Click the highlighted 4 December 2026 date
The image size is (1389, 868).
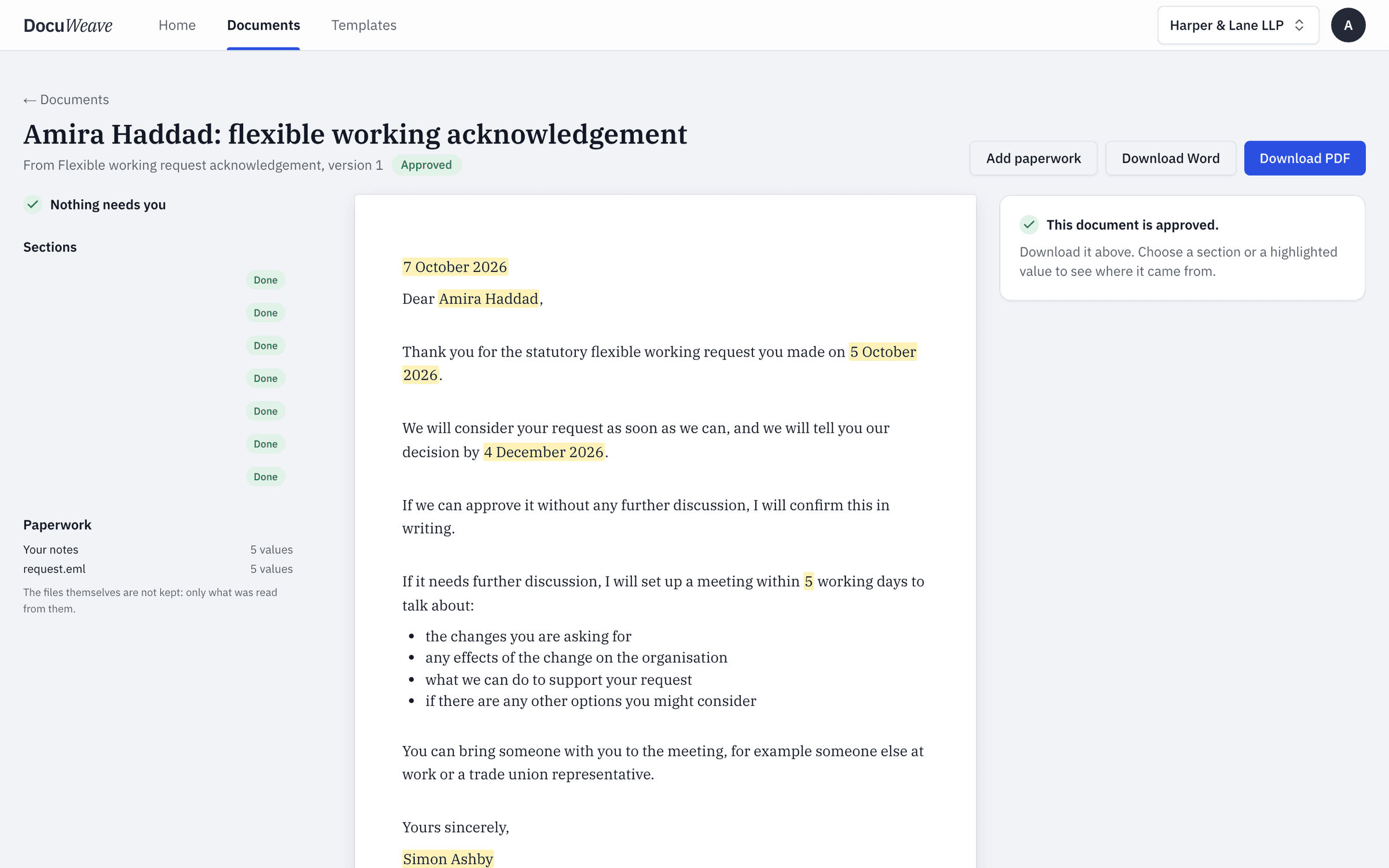(543, 452)
